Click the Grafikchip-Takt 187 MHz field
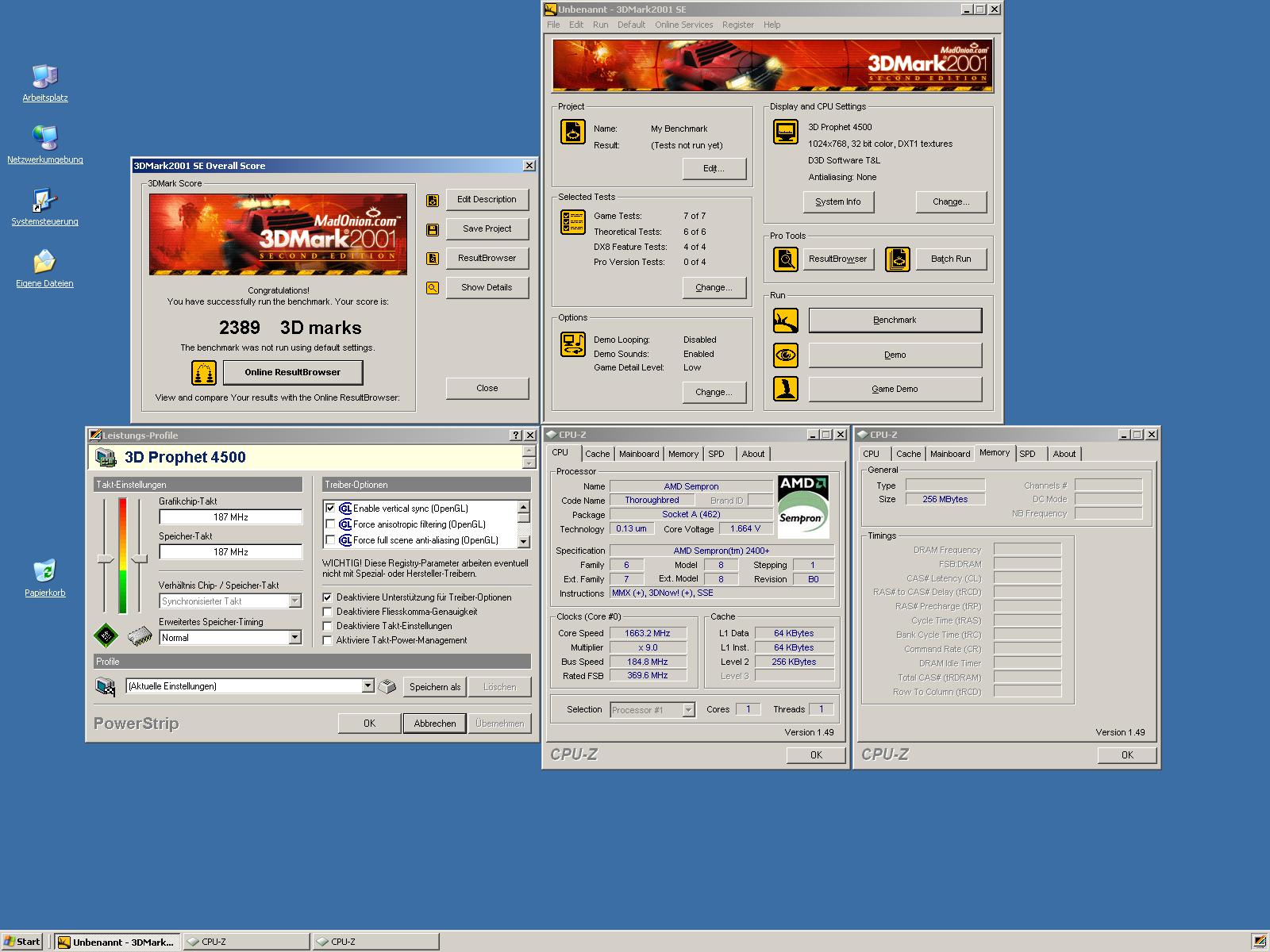This screenshot has width=1270, height=952. 231,517
